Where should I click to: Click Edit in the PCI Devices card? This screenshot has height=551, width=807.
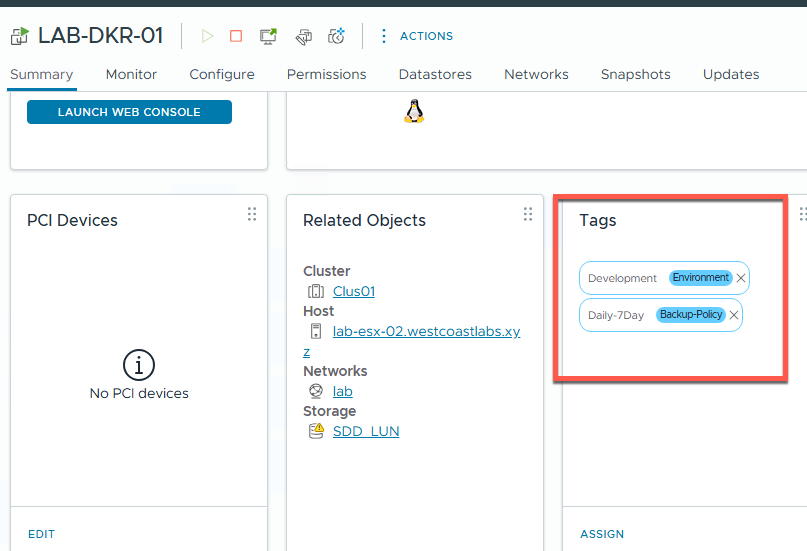[x=41, y=534]
